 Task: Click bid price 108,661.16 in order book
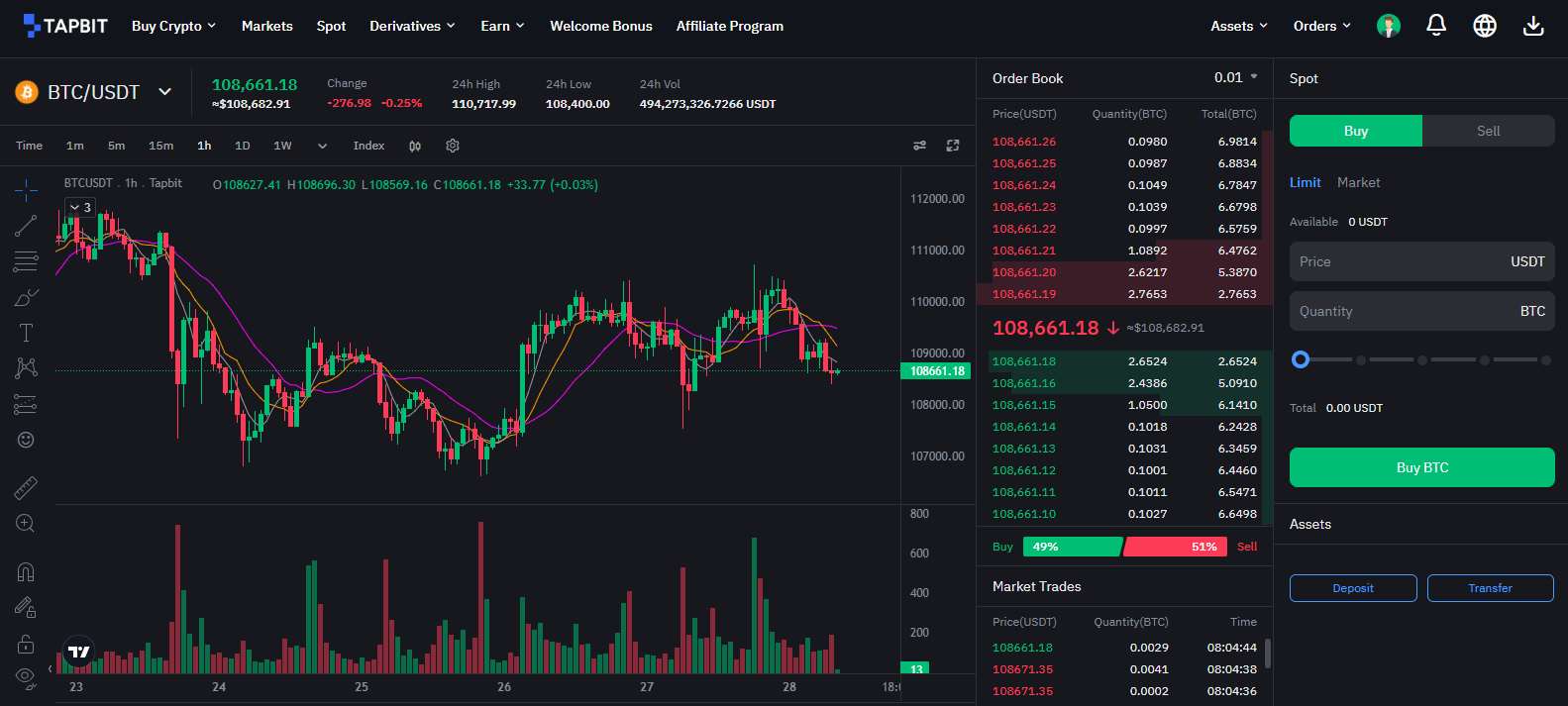point(1024,383)
